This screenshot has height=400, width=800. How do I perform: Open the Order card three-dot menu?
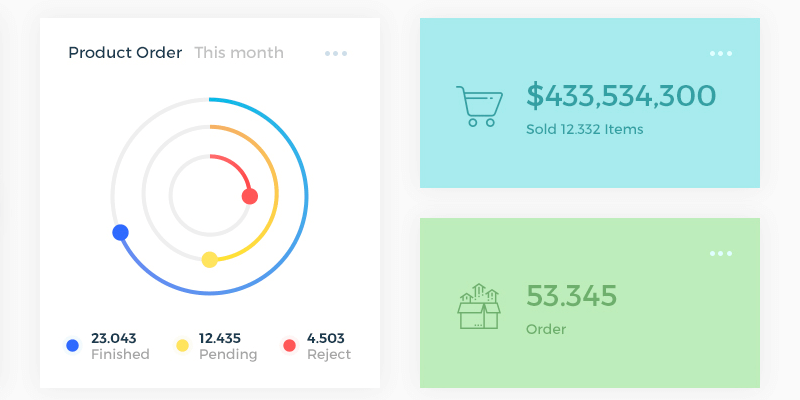point(721,253)
